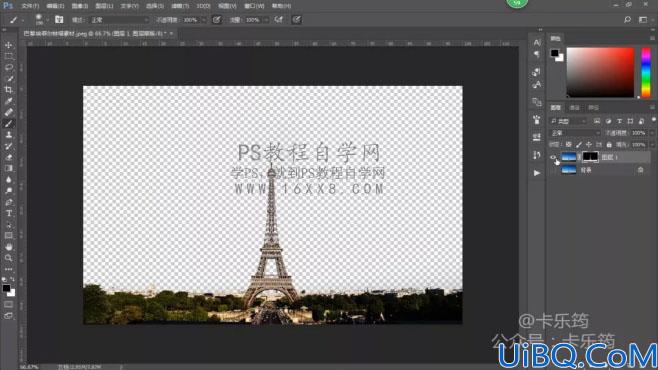Toggle lock transparent pixels
This screenshot has height=370, width=658.
pyautogui.click(x=569, y=144)
